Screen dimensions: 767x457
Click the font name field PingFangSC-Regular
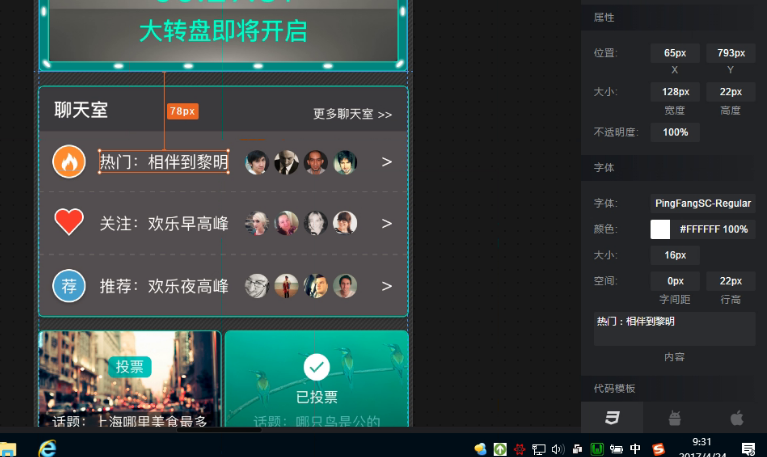point(703,203)
